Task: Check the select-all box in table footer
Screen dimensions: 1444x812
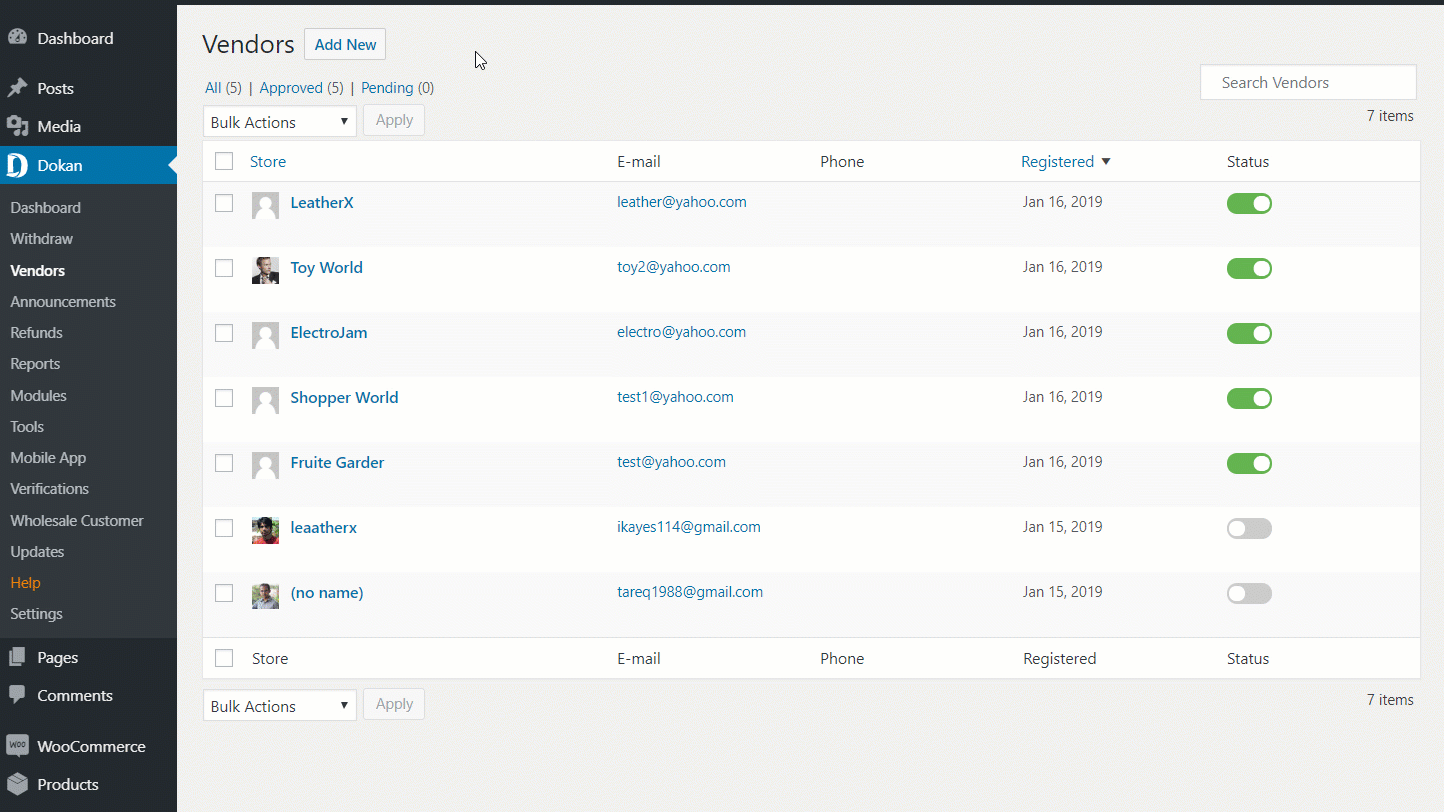Action: (x=224, y=658)
